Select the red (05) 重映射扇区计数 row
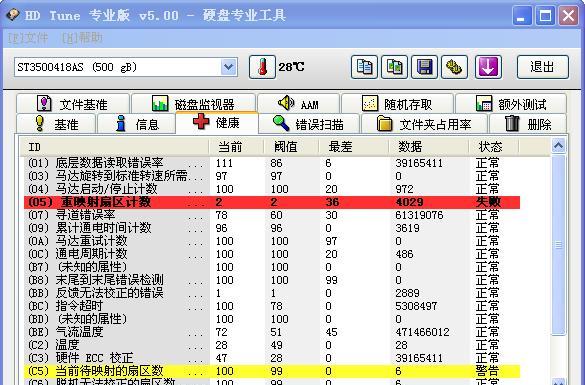This screenshot has width=585, height=385. point(272,202)
